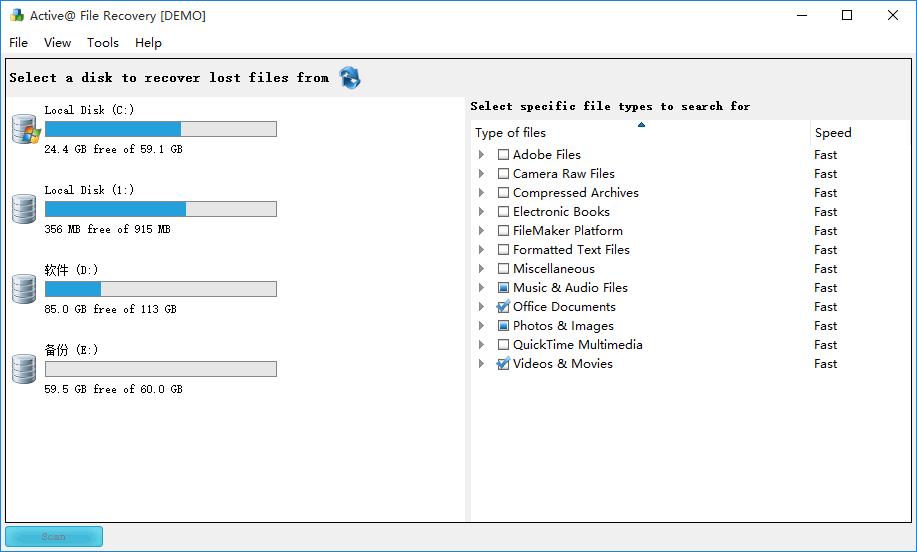
Task: Click "85.0 GB free of 113 GB" text
Action: click(111, 309)
